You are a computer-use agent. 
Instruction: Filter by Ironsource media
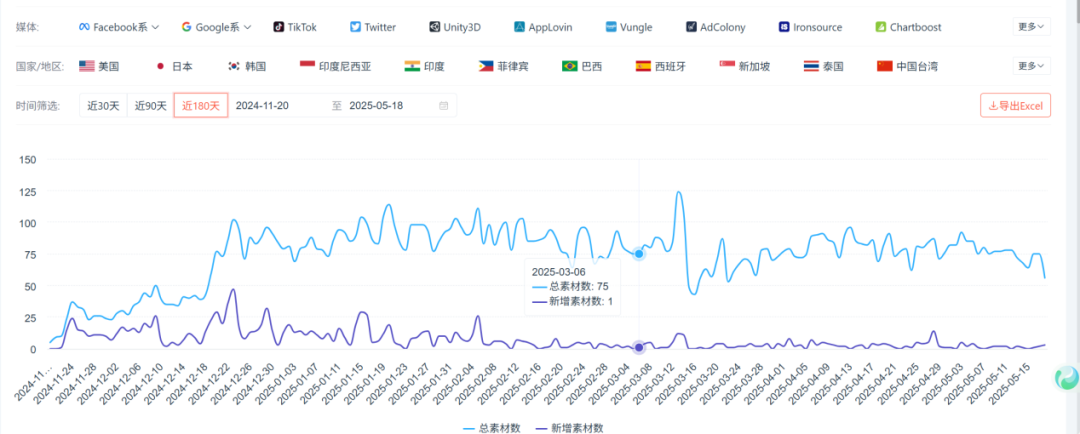click(810, 28)
